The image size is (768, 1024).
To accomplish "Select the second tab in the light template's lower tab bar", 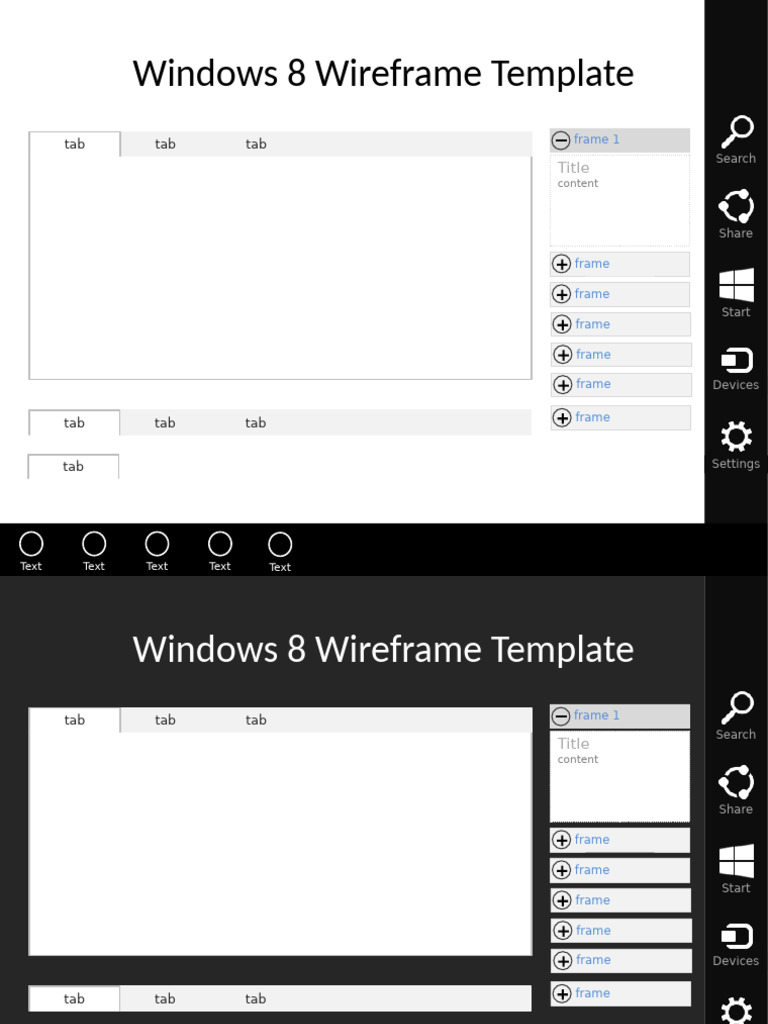I will click(x=165, y=423).
